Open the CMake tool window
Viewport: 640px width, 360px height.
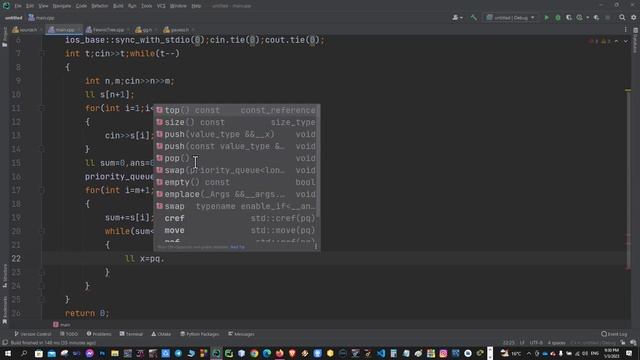[161, 334]
